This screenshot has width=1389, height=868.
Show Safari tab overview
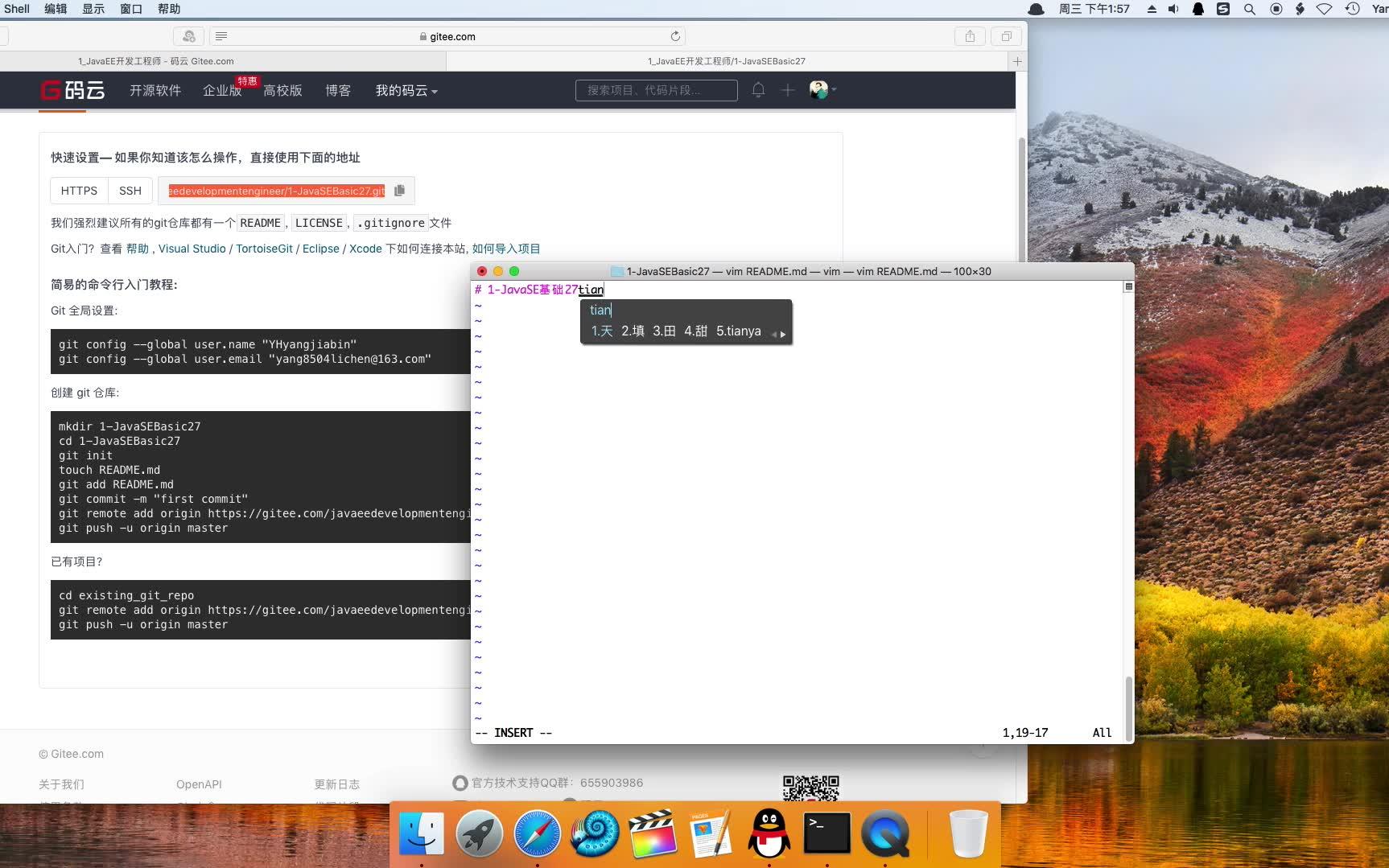(x=1006, y=36)
